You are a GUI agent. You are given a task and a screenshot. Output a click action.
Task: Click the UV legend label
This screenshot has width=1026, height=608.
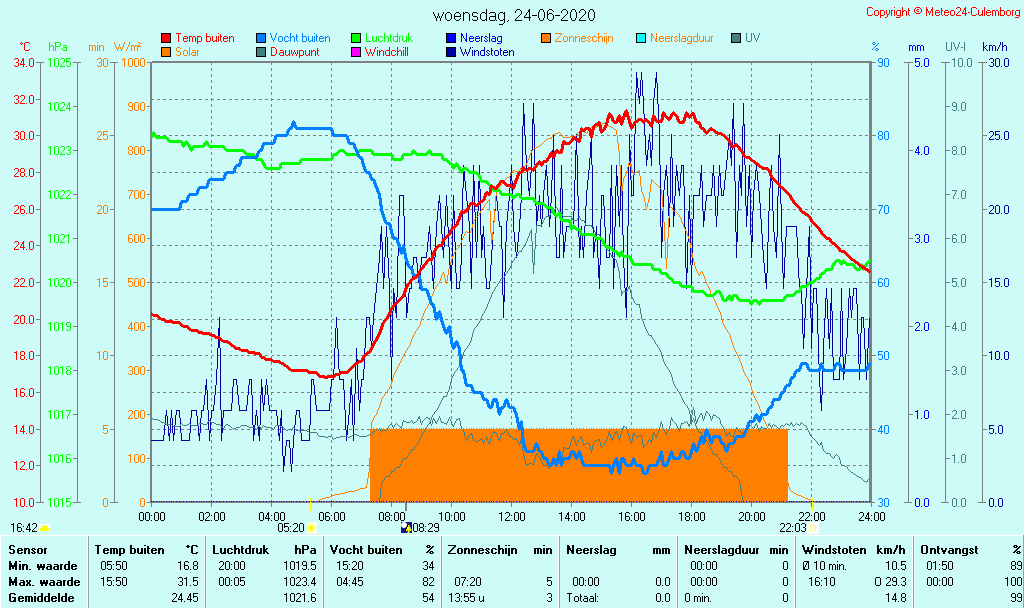click(752, 38)
